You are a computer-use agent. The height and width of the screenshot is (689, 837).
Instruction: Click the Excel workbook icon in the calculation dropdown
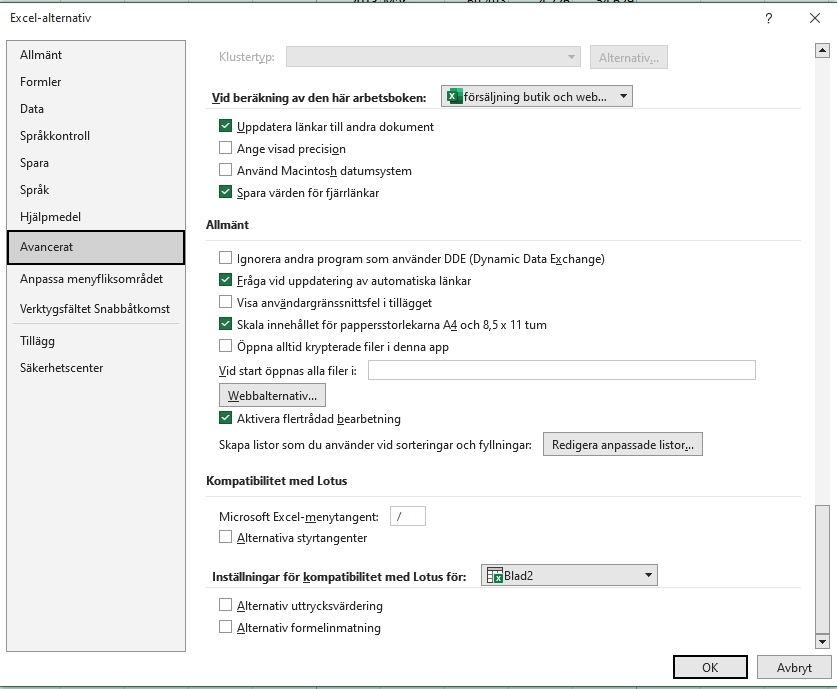(x=454, y=97)
